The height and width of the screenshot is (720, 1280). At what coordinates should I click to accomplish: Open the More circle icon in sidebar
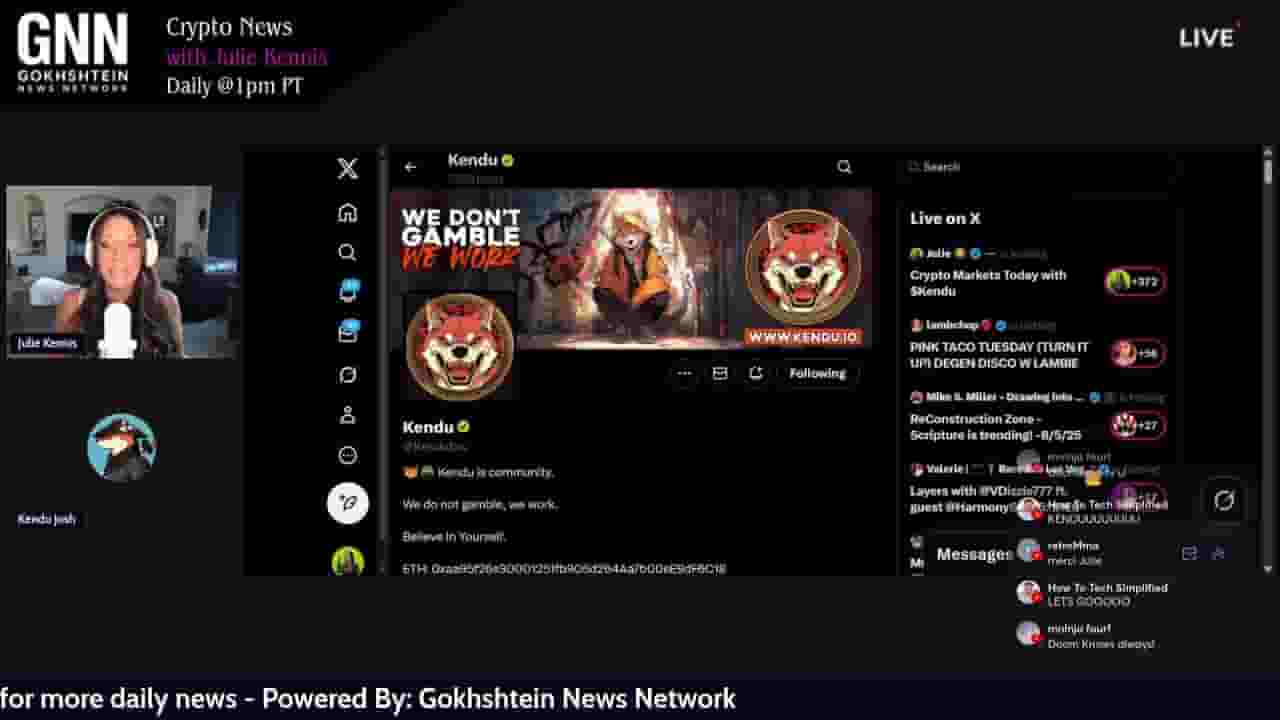(x=348, y=455)
